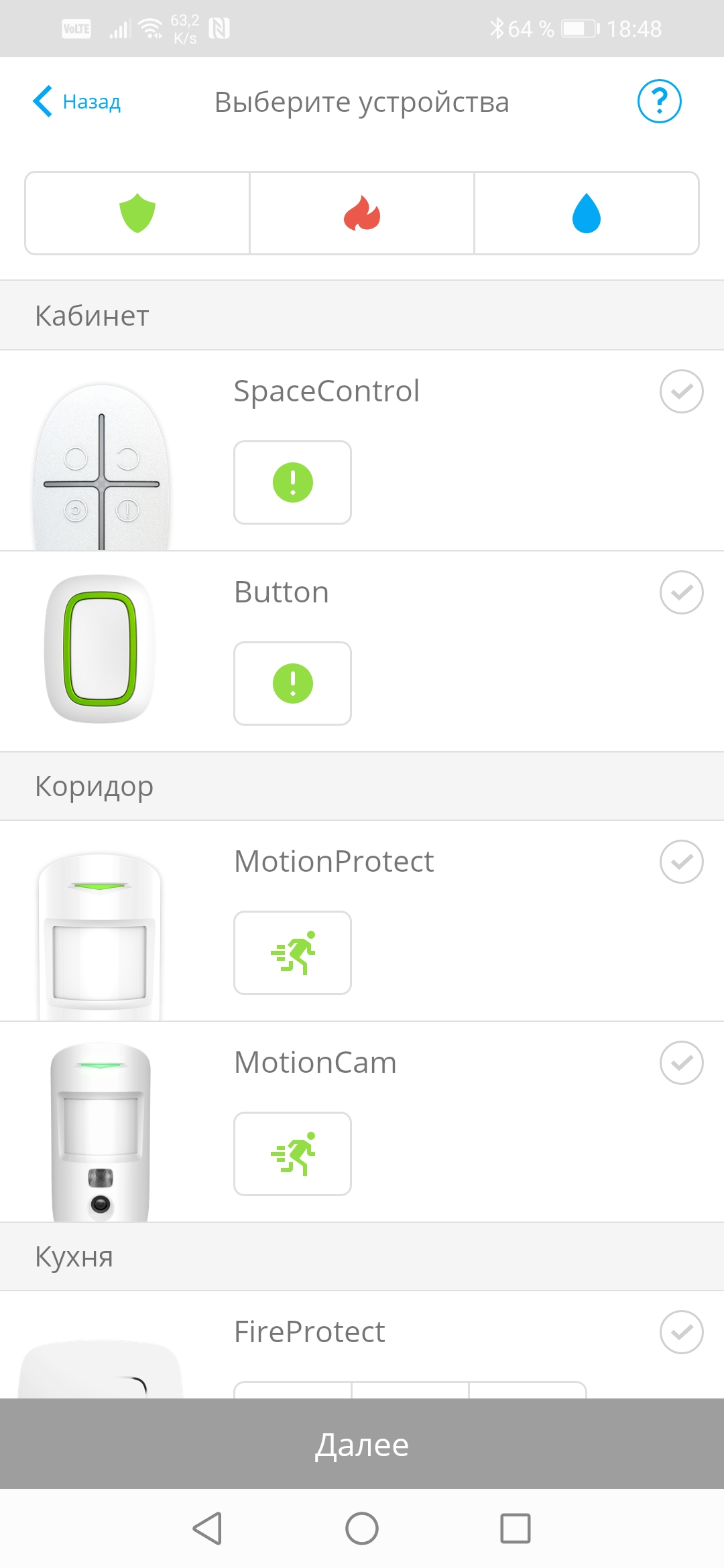Tap the Android recent apps square
The height and width of the screenshot is (1568, 724).
[x=516, y=1528]
